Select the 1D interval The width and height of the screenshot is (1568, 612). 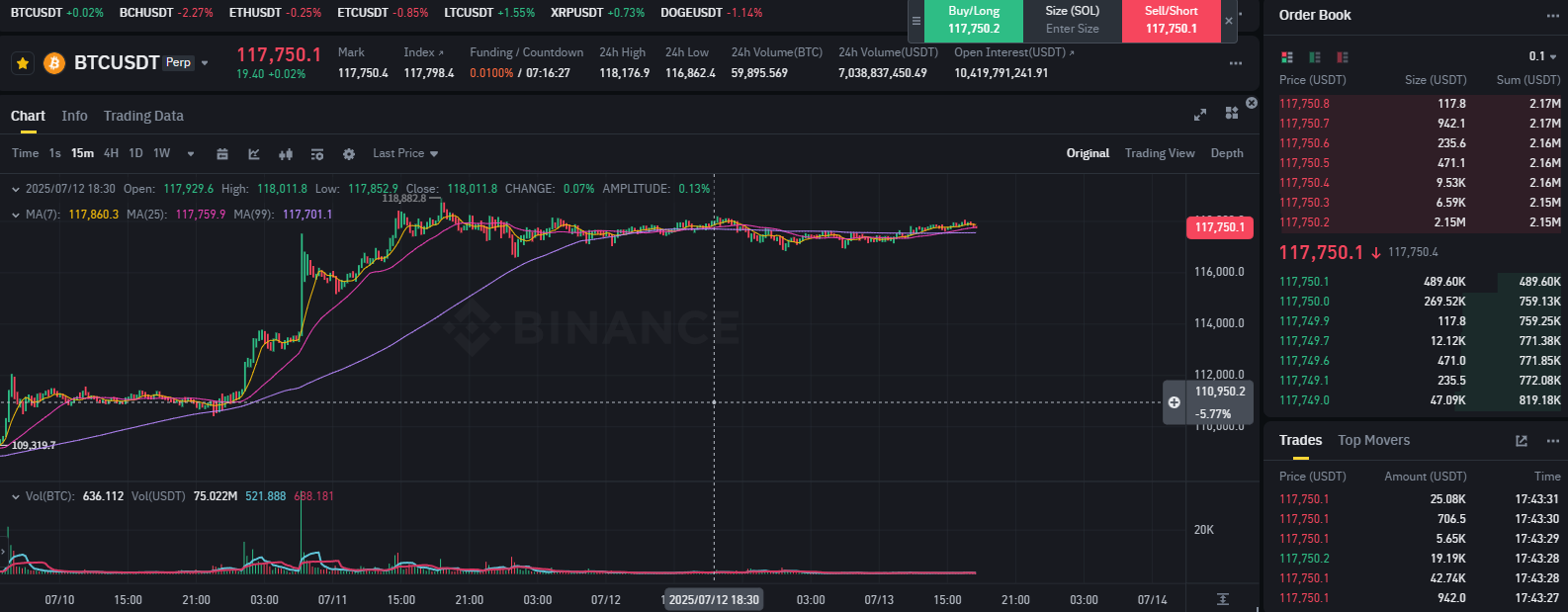135,153
